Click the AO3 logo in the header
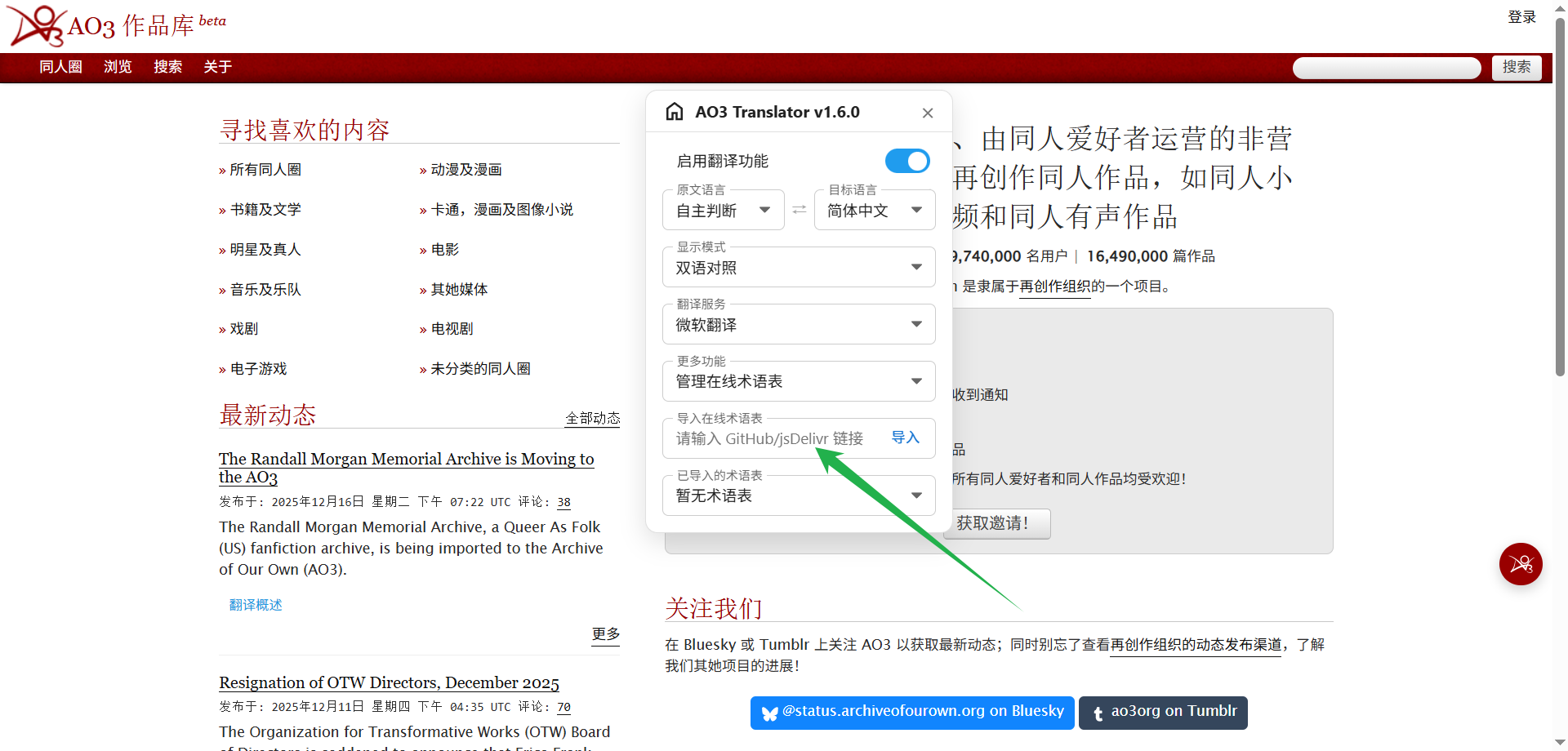Screen dimensions: 1568x751 point(37,26)
